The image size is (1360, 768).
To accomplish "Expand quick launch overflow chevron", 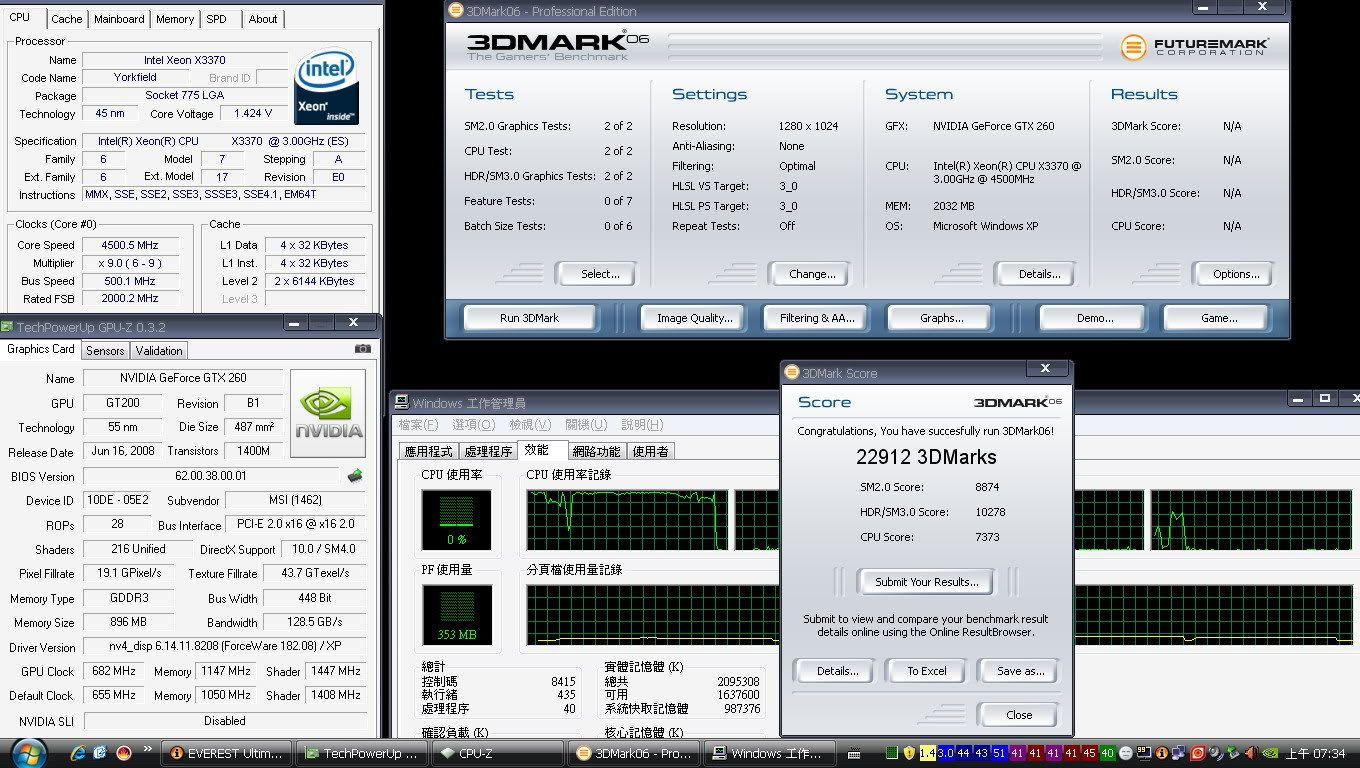I will [x=148, y=749].
